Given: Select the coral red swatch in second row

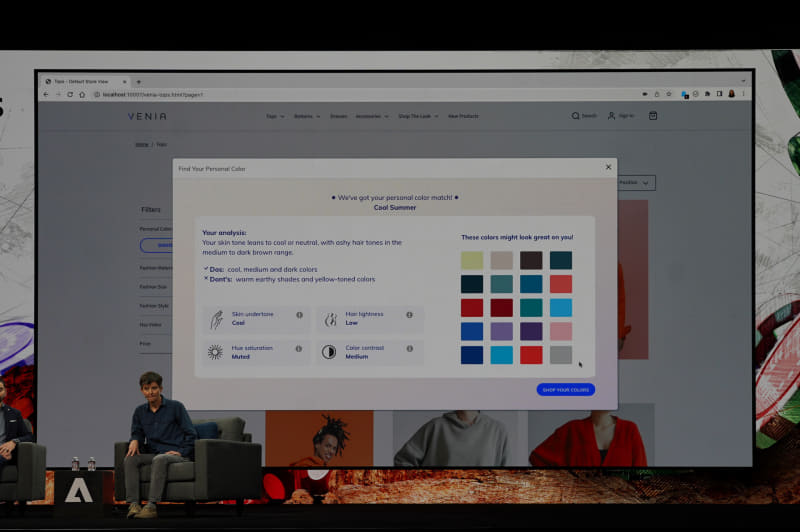Looking at the screenshot, I should (x=561, y=284).
